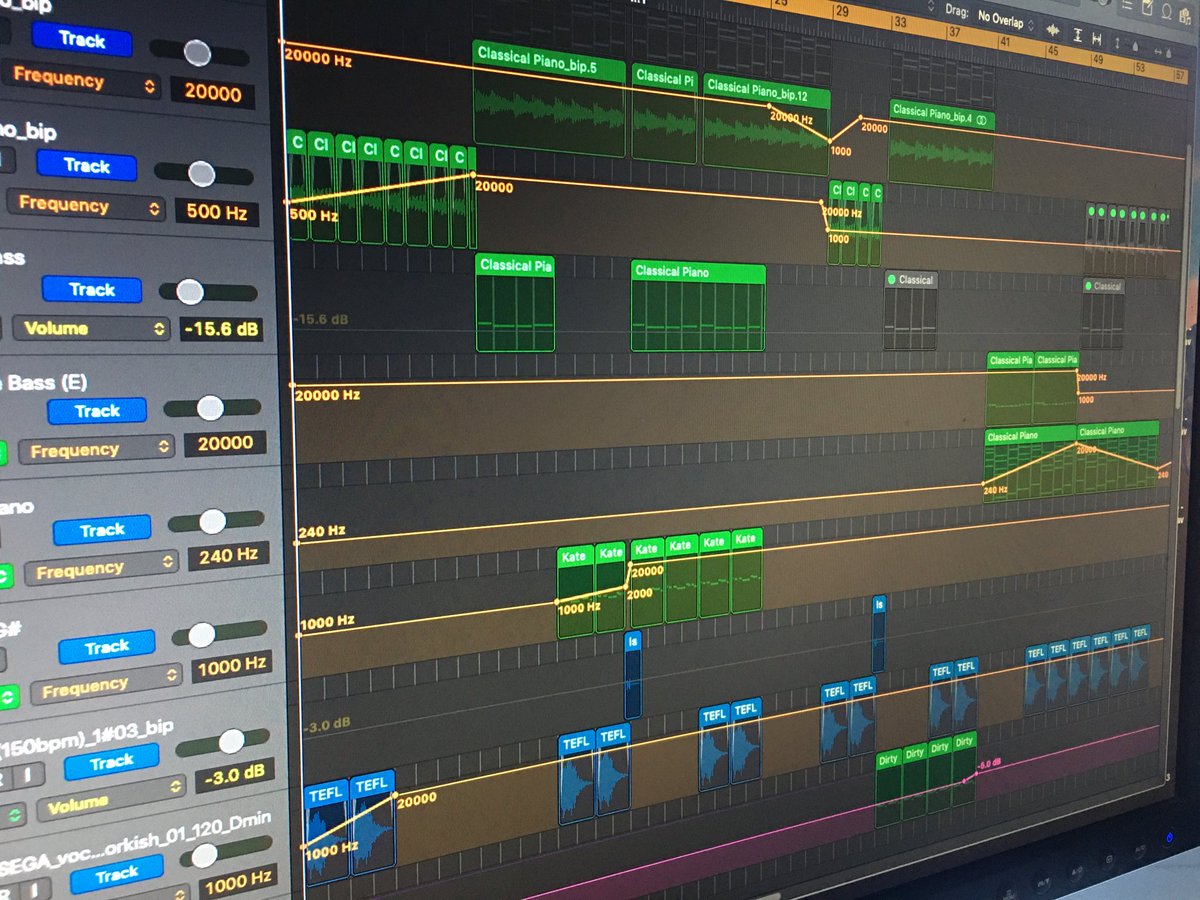Click the -15.6 dB automation value field
This screenshot has height=900, width=1200.
point(221,328)
